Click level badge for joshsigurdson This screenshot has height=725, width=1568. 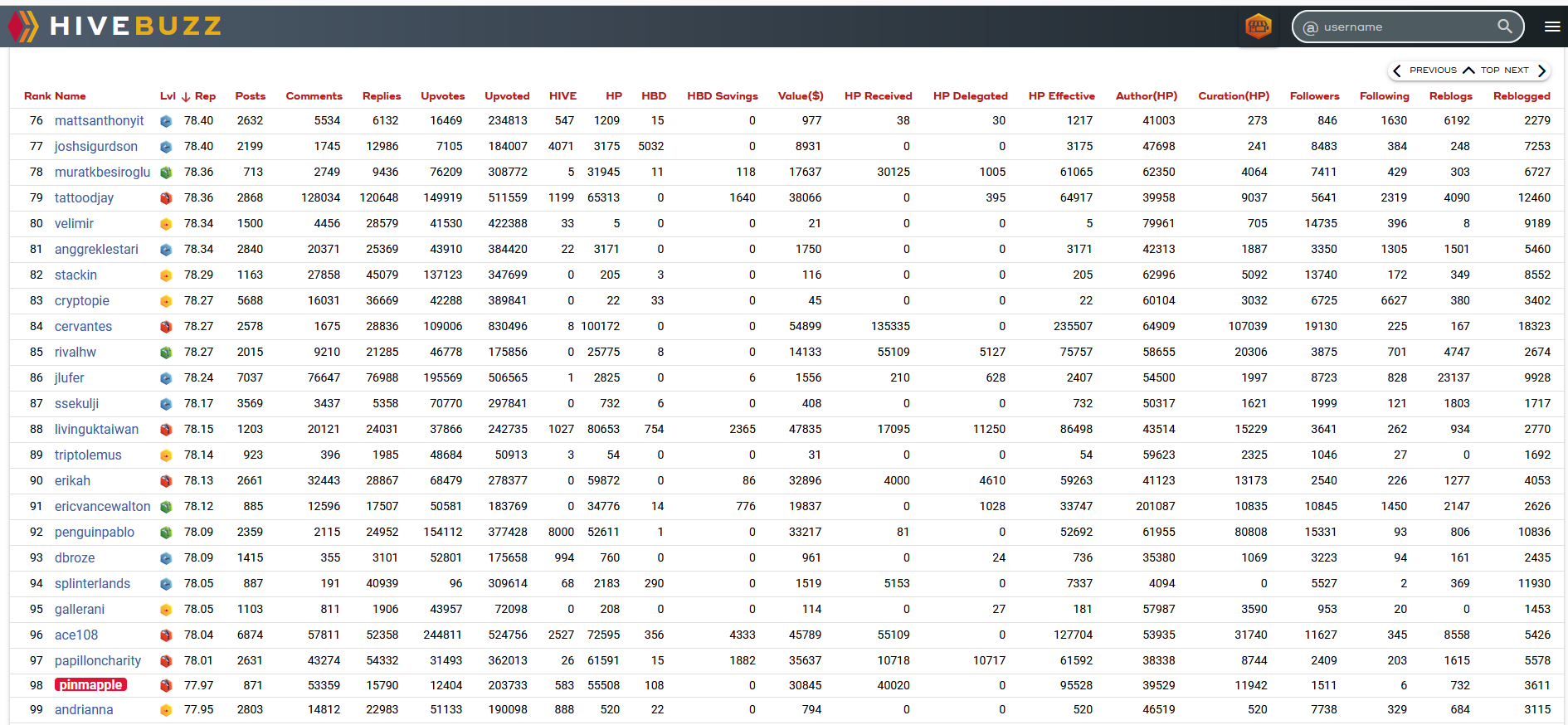click(x=166, y=147)
